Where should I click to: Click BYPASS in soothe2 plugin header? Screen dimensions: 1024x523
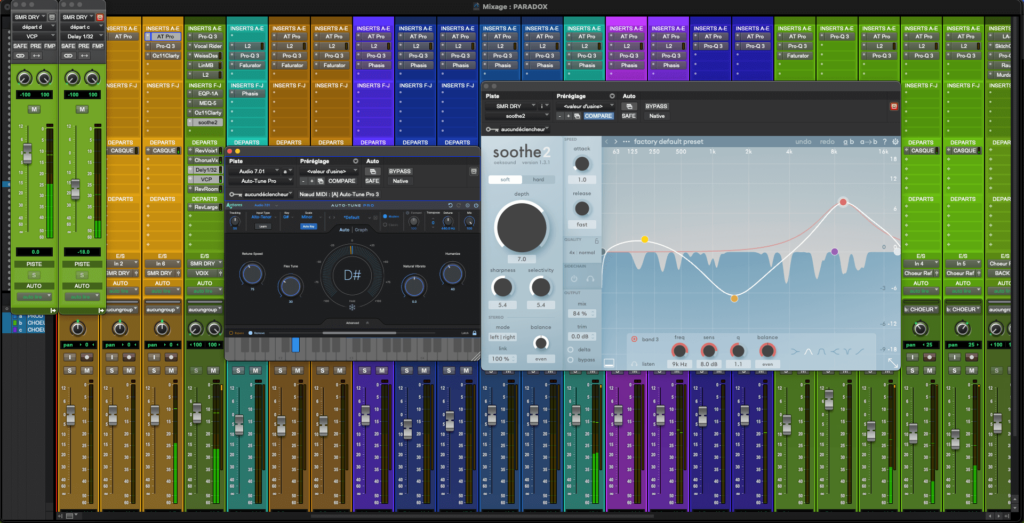657,106
